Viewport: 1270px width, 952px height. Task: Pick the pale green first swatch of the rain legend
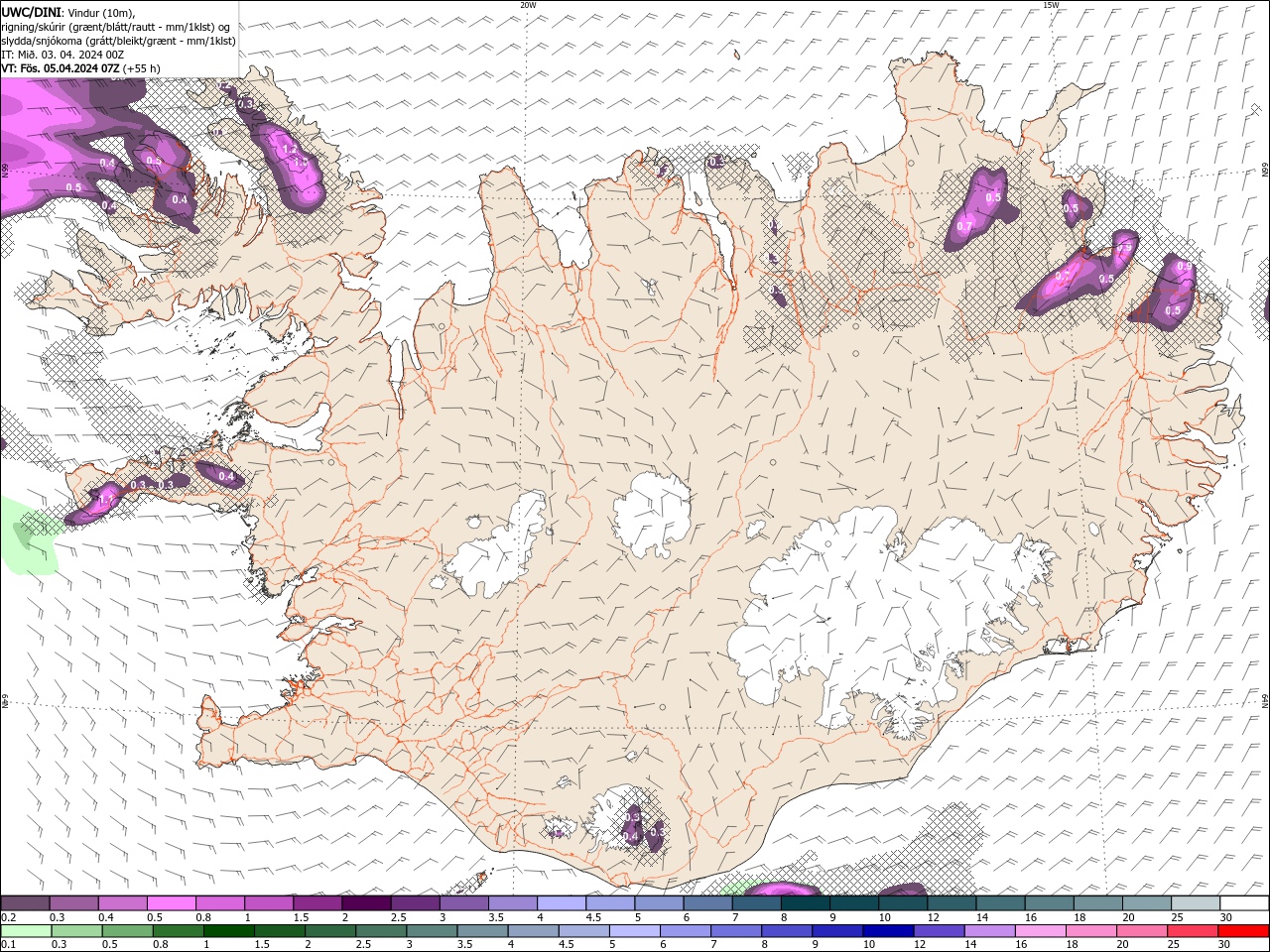(x=25, y=931)
